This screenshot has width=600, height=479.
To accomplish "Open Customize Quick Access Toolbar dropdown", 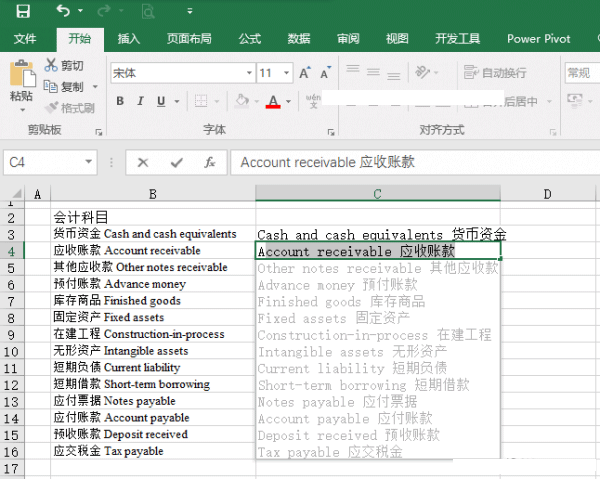I will (x=190, y=11).
